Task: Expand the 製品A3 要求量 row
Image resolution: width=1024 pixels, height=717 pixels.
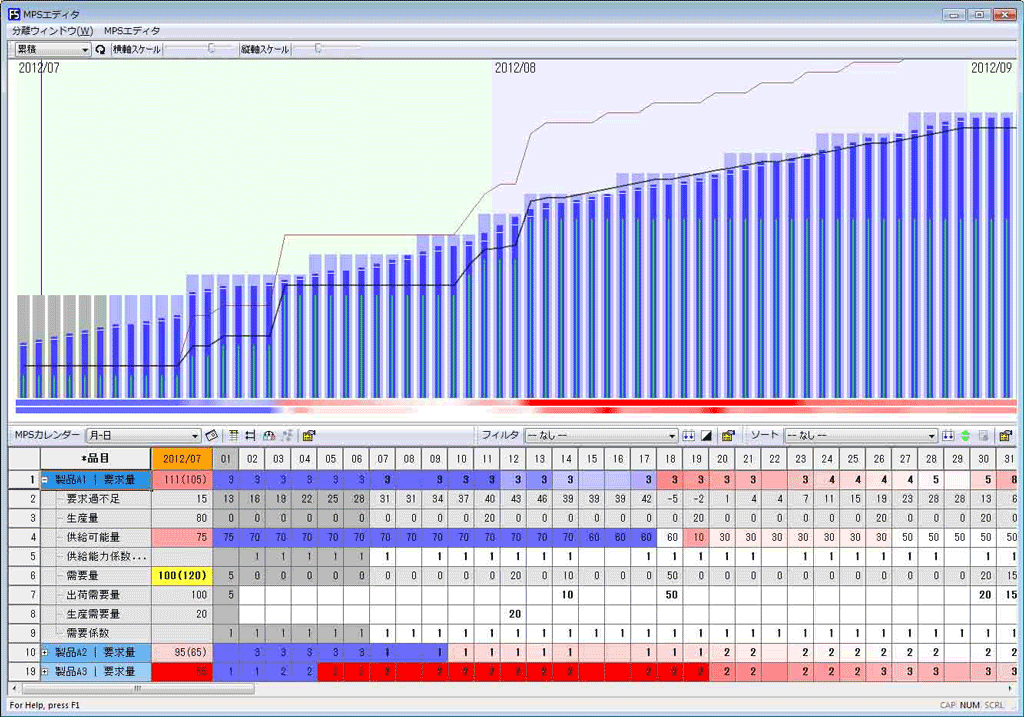Action: pyautogui.click(x=45, y=671)
